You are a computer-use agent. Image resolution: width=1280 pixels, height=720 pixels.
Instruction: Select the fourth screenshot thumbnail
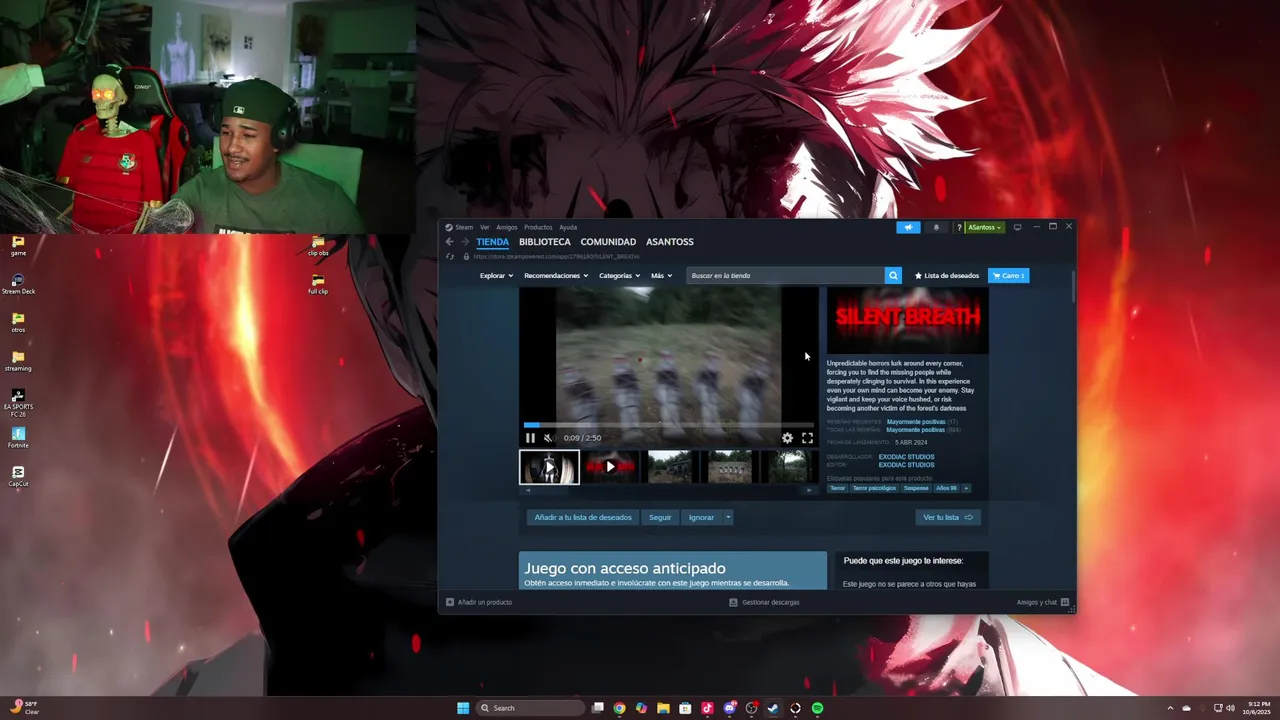pyautogui.click(x=731, y=467)
